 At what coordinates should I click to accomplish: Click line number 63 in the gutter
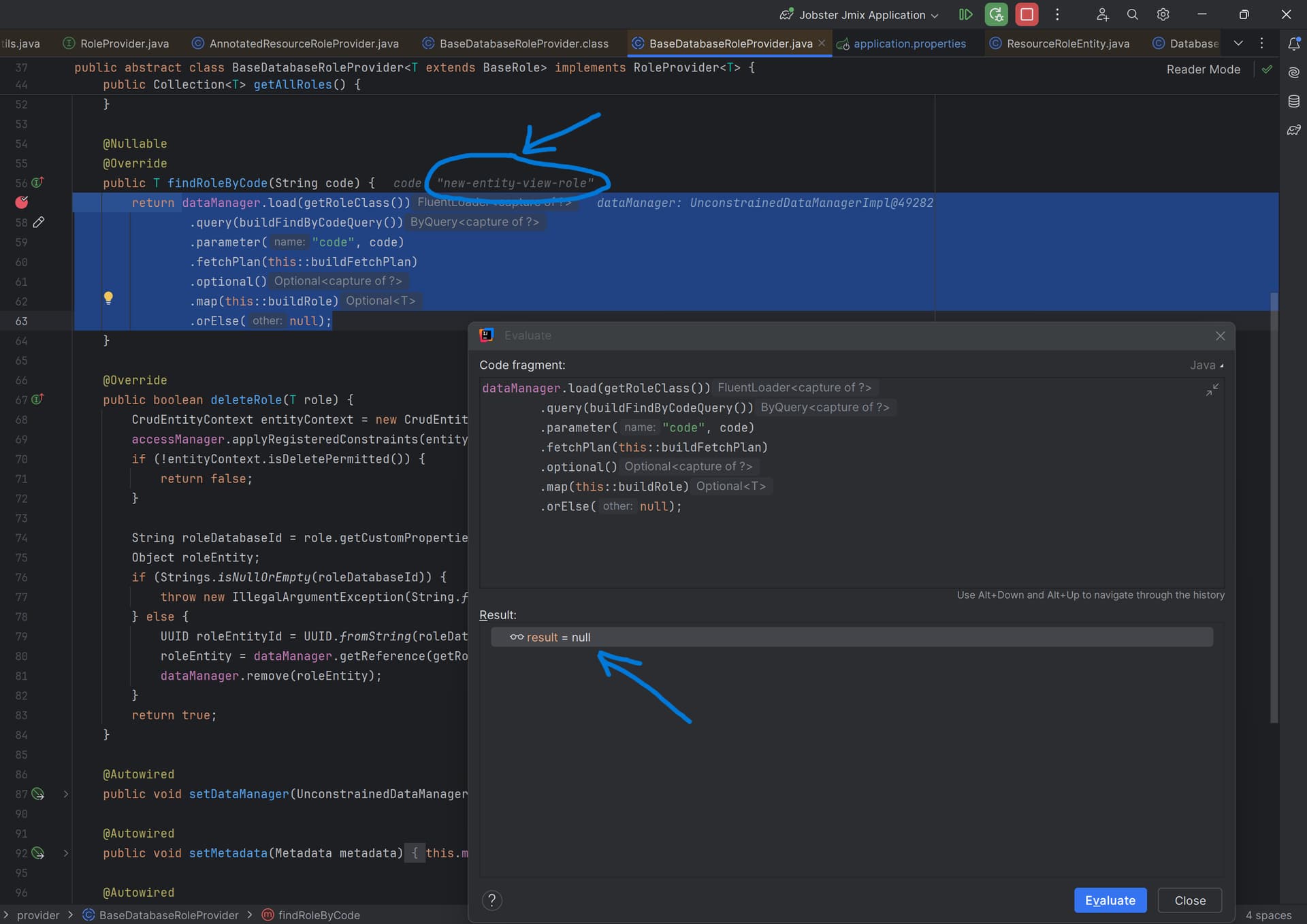click(22, 321)
